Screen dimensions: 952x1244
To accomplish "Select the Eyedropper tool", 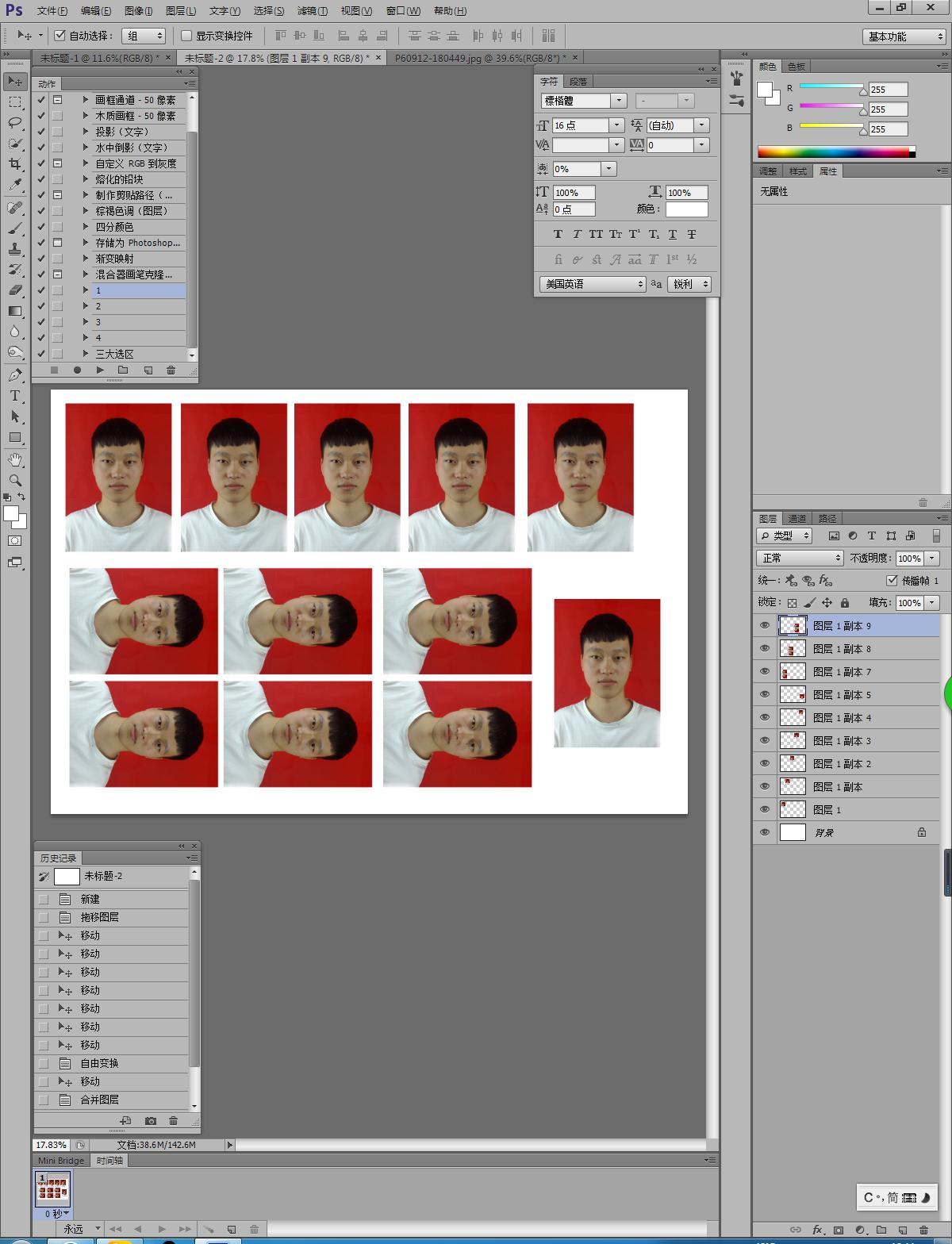I will (x=15, y=185).
